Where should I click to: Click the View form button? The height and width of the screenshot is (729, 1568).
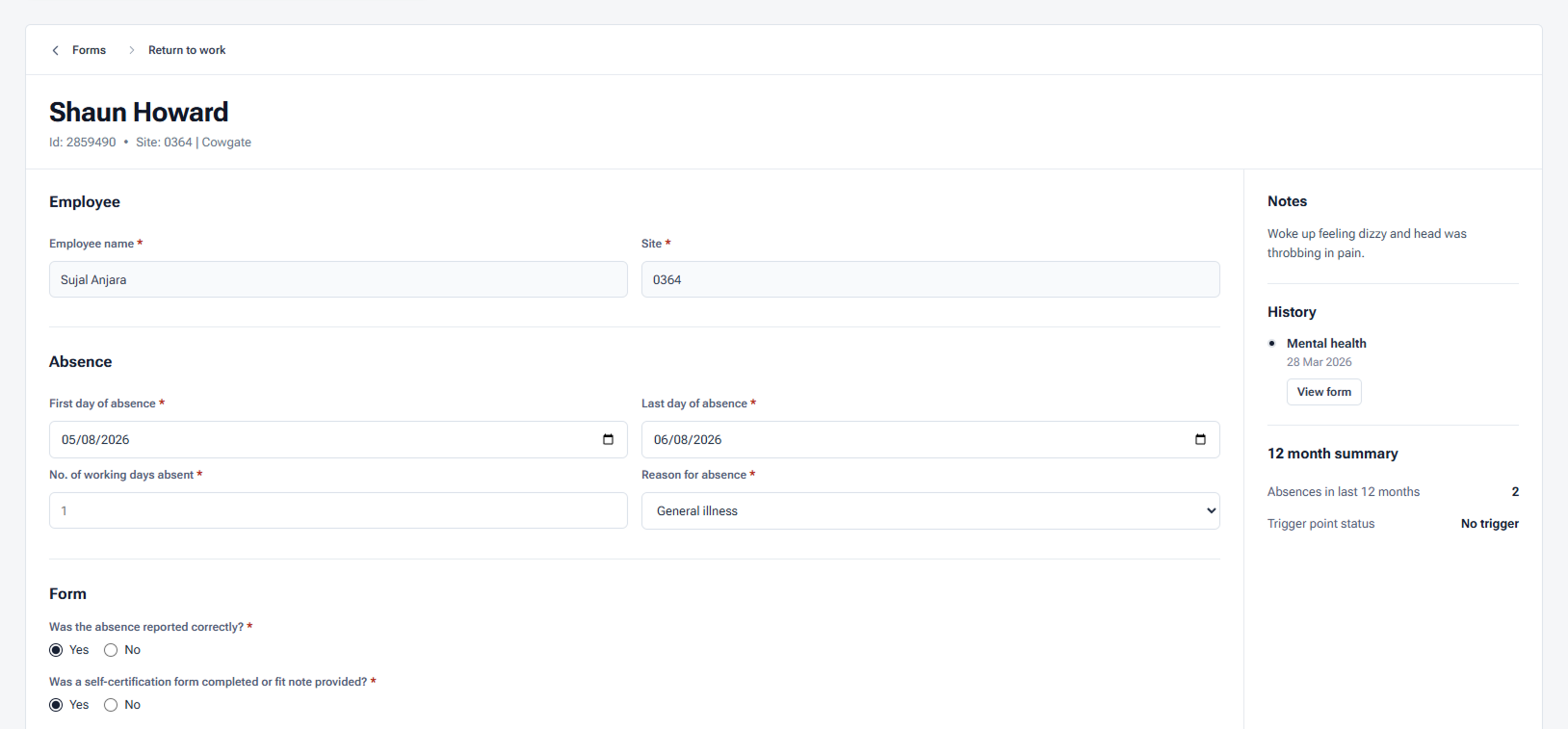coord(1324,392)
